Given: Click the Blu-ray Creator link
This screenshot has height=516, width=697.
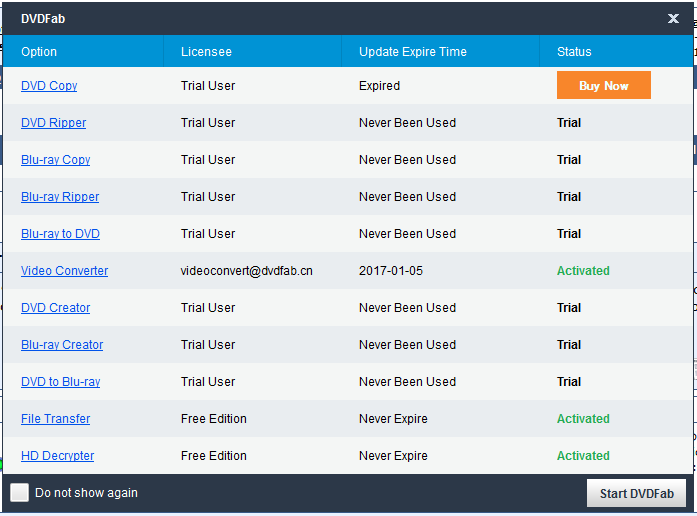Looking at the screenshot, I should [x=61, y=345].
